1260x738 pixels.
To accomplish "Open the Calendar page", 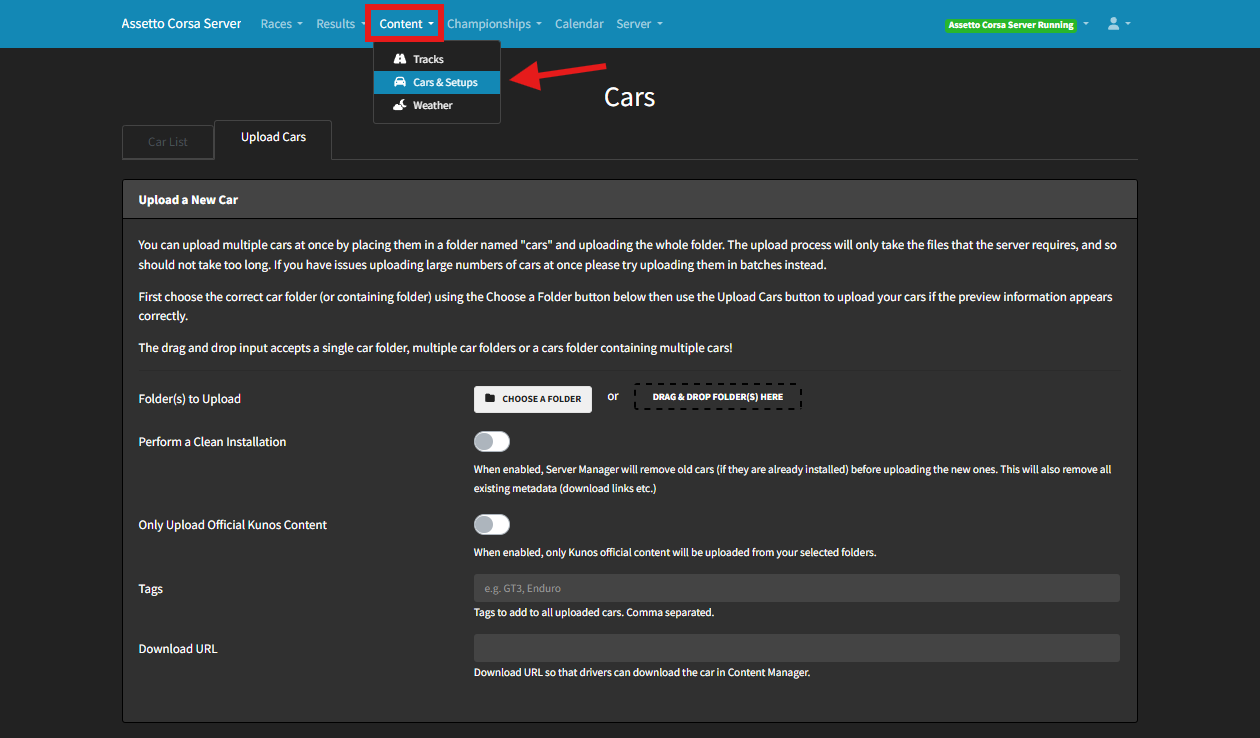I will coord(579,23).
